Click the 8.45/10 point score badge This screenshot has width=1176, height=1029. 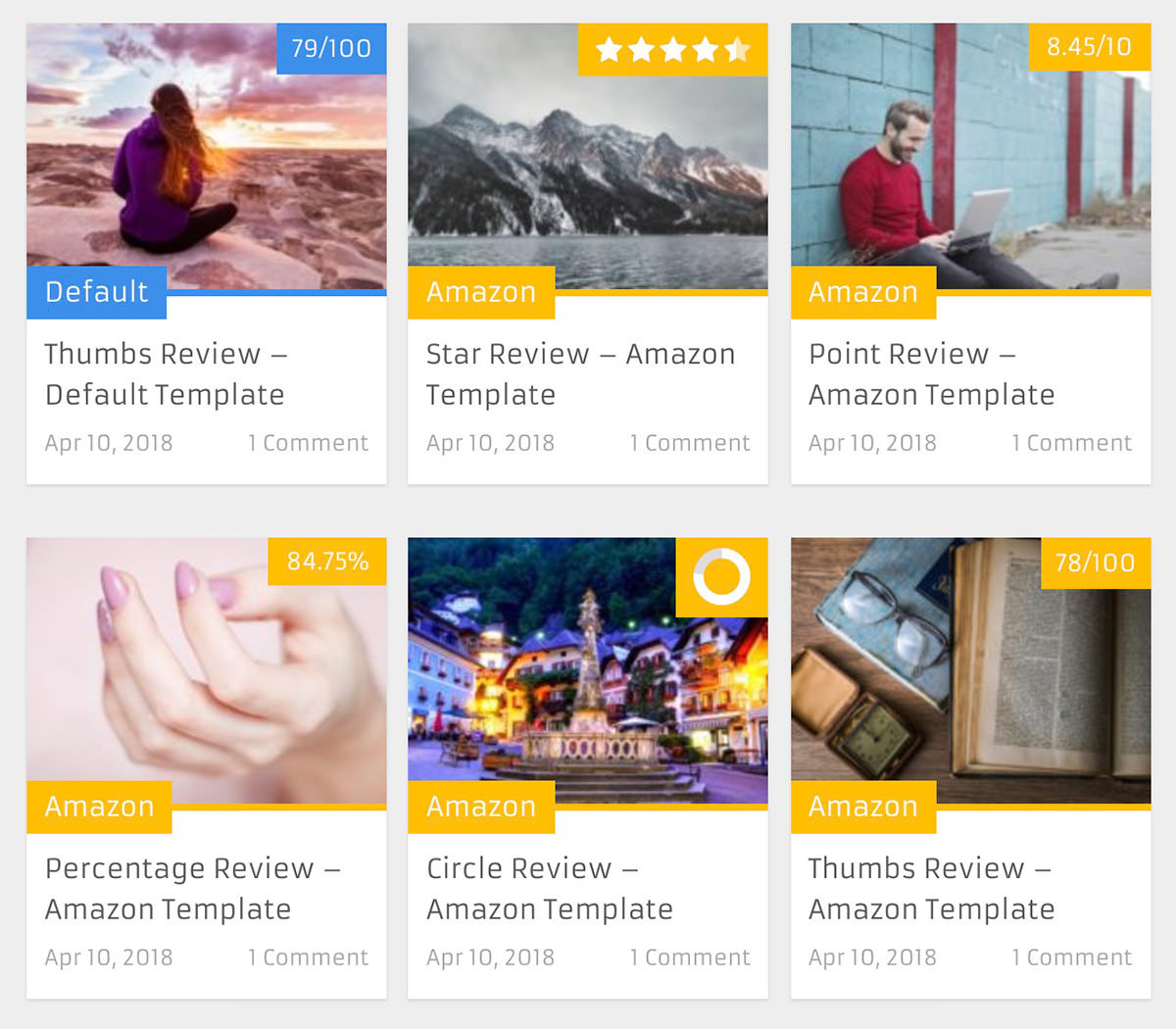click(x=1089, y=46)
